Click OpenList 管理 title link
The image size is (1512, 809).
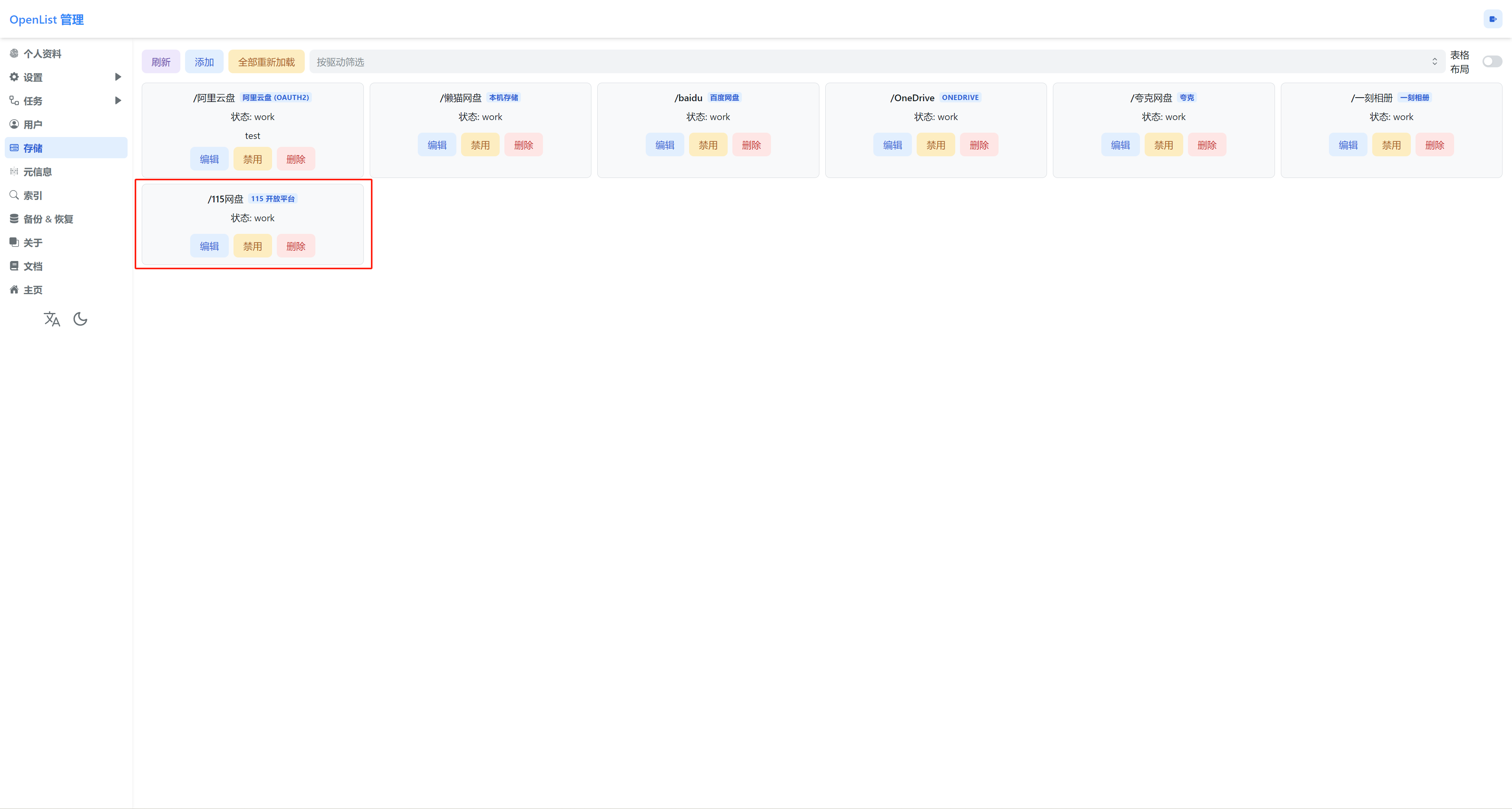pyautogui.click(x=46, y=19)
